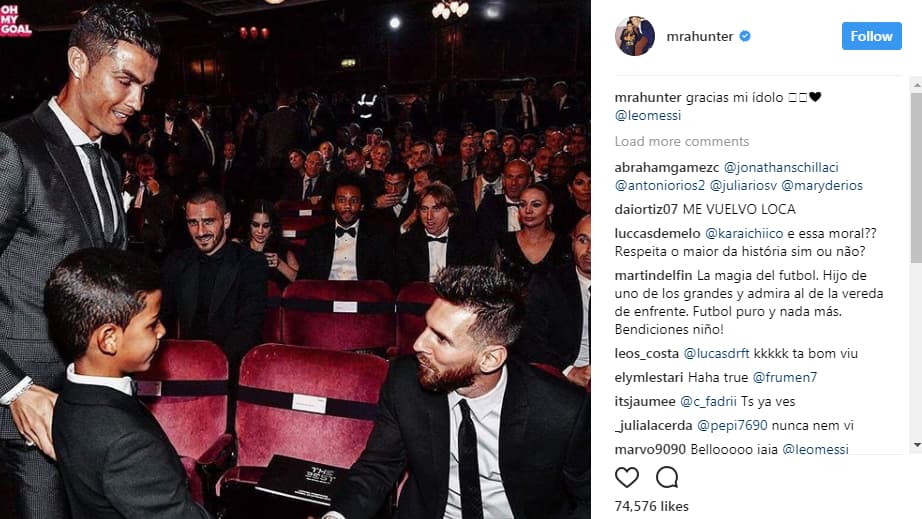Viewport: 922px width, 519px height.
Task: Open the post photo
Action: (295, 259)
